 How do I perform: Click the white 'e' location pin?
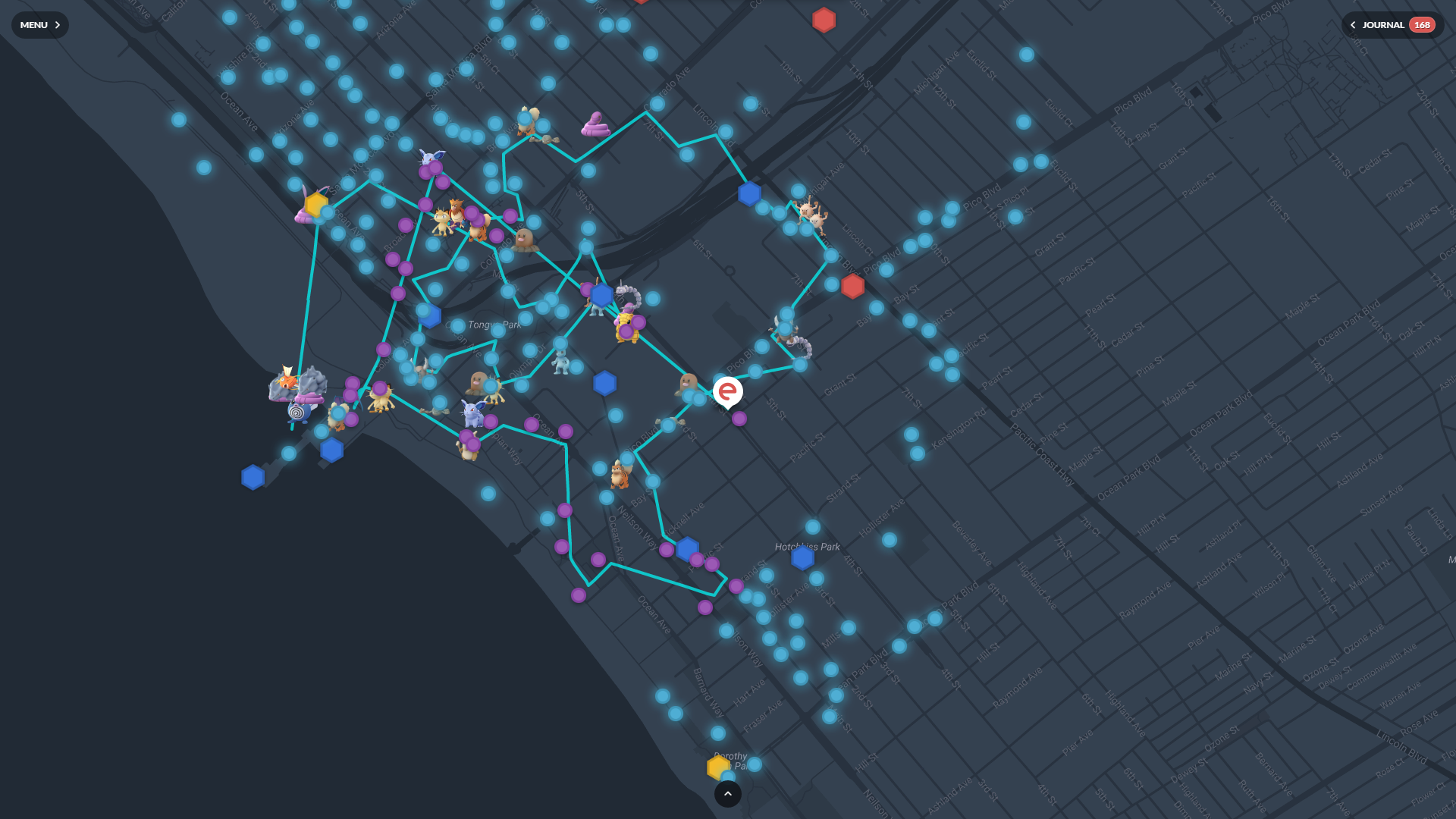(728, 393)
